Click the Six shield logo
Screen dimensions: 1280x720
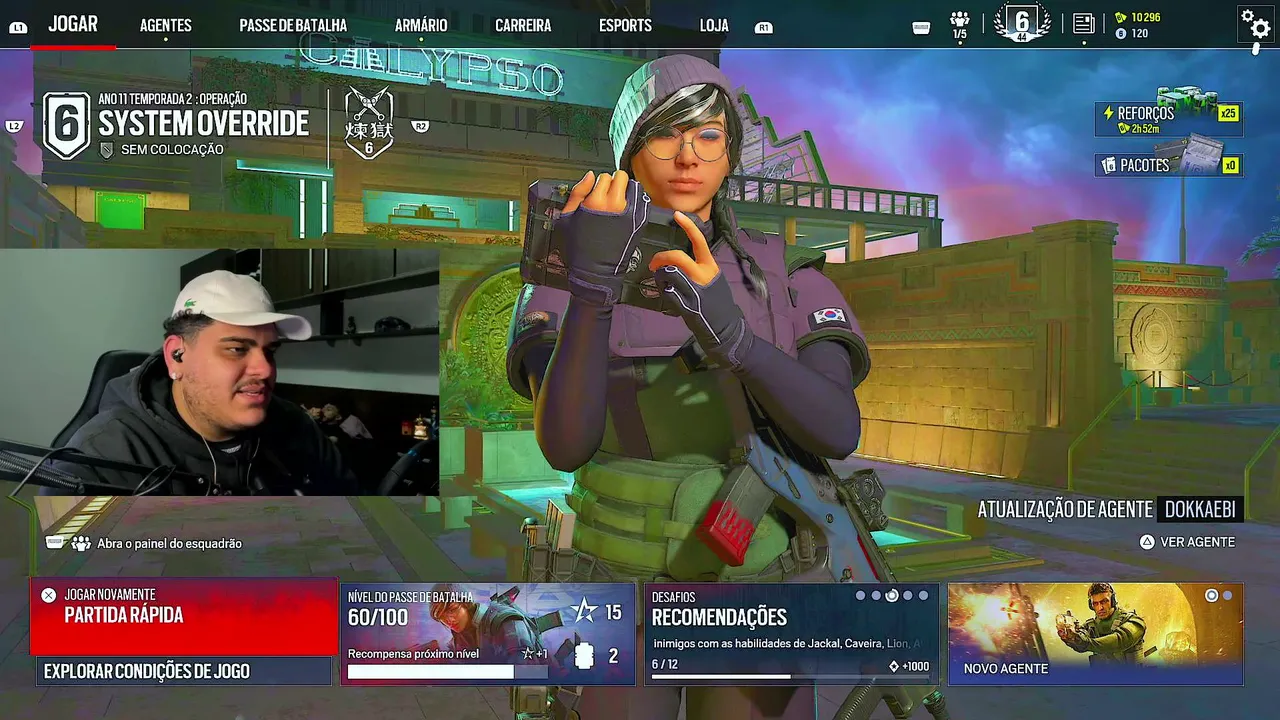pos(66,125)
